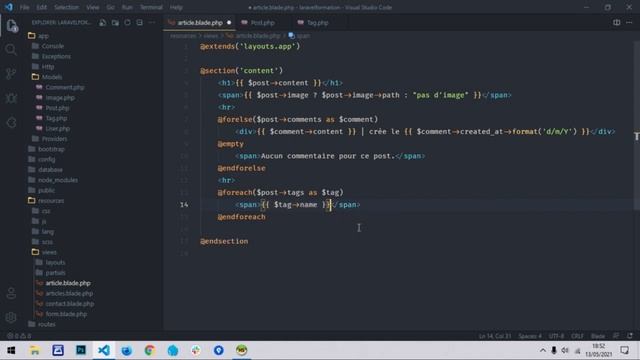Click the volume icon in system tray
Viewport: 640px width, 360px height.
pyautogui.click(x=565, y=350)
